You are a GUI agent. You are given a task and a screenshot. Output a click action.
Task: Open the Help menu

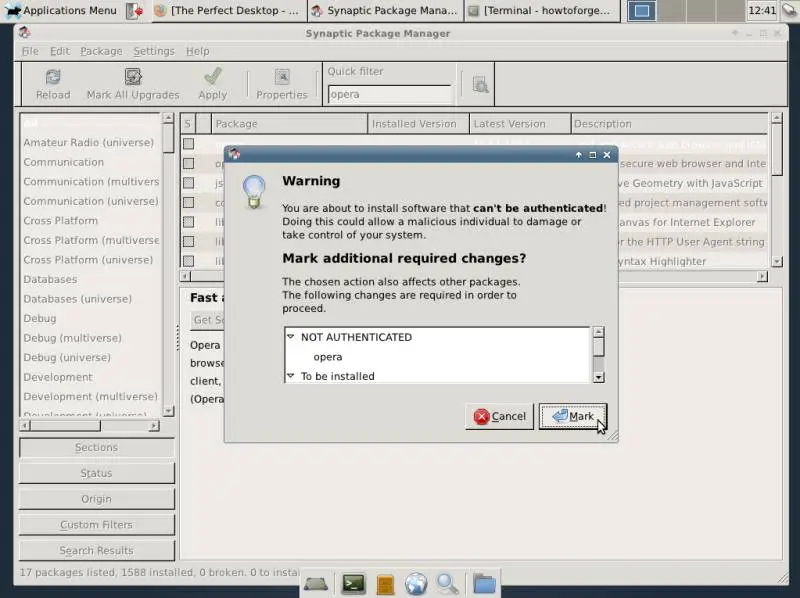[x=197, y=51]
